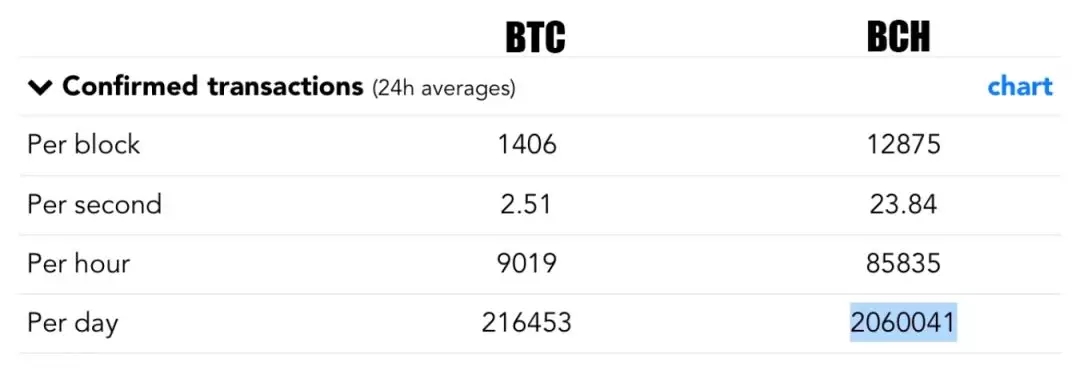Collapse the Confirmed transactions section chevron
This screenshot has width=1080, height=386.
pos(41,88)
